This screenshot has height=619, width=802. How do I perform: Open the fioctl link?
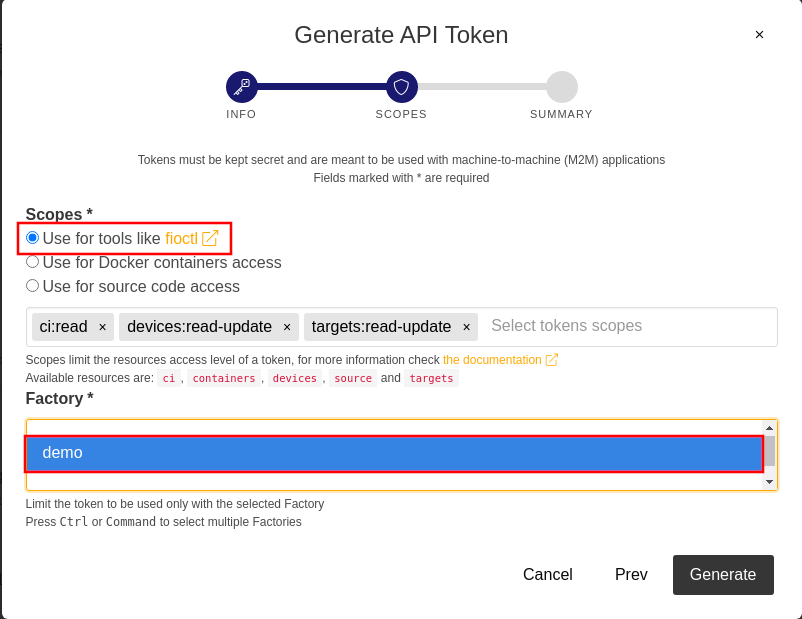click(181, 239)
